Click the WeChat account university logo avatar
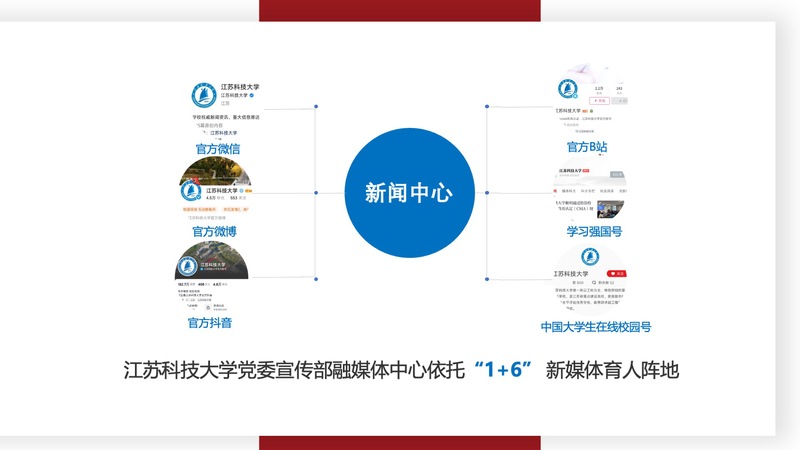The height and width of the screenshot is (450, 800). pyautogui.click(x=204, y=95)
